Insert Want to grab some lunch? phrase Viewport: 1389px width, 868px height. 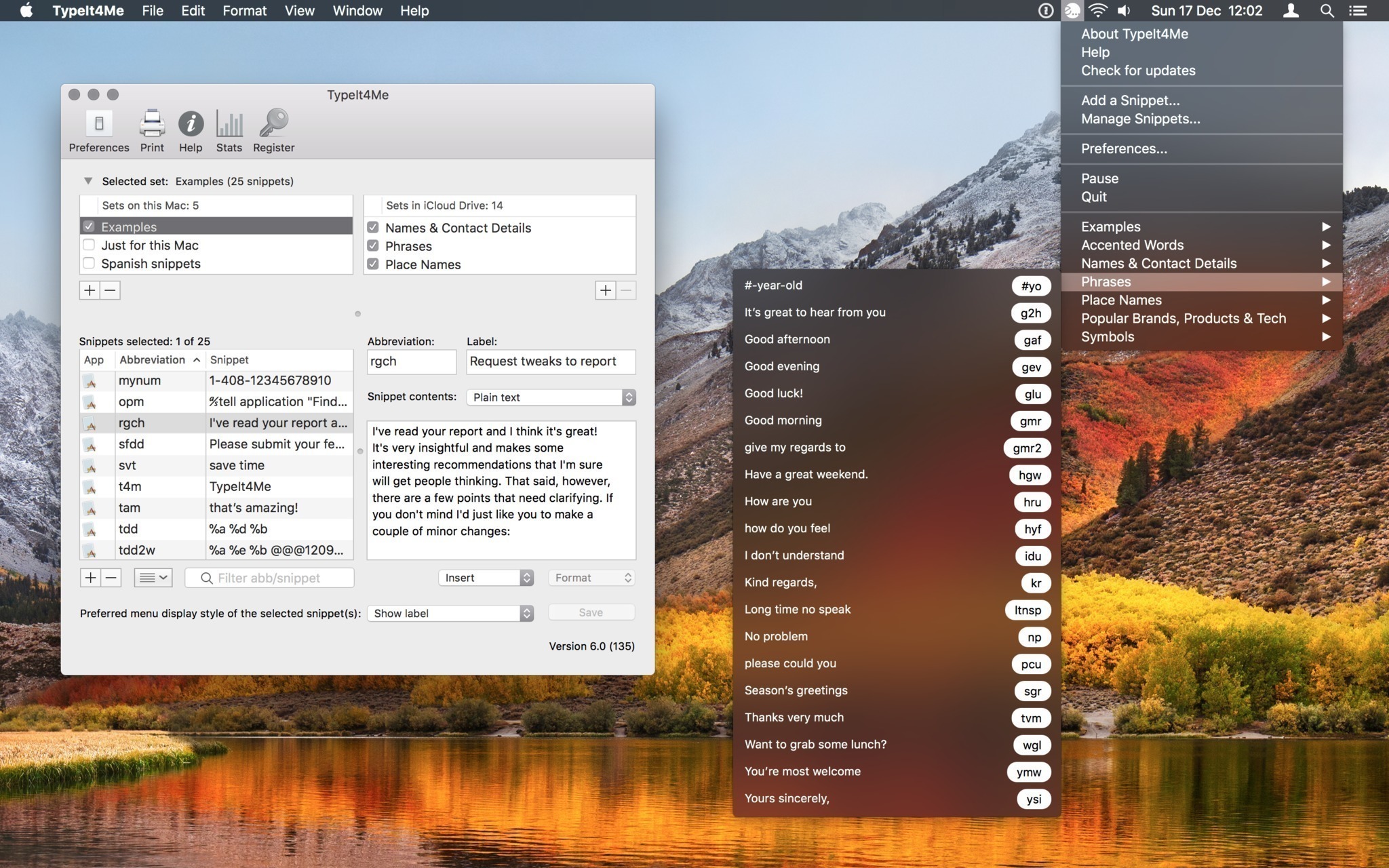pyautogui.click(x=896, y=745)
